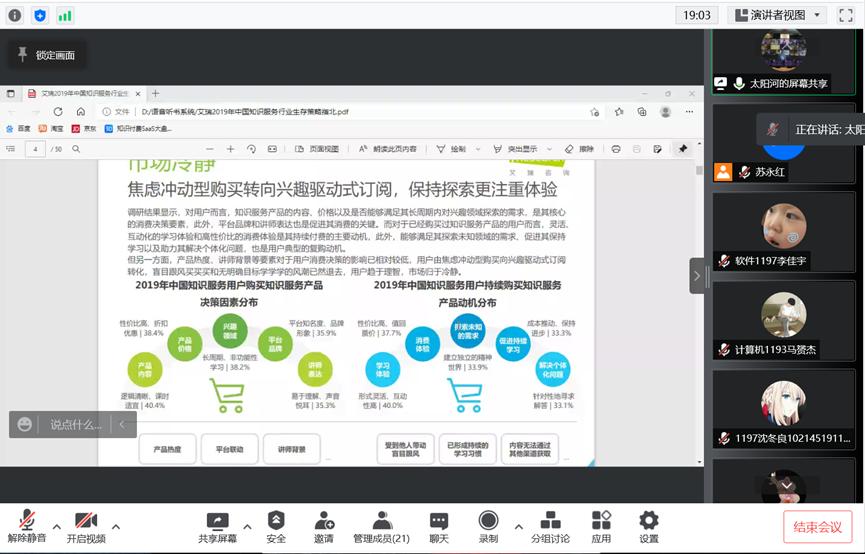The image size is (865, 554).
Task: Turn on camera with 开启视频
Action: click(x=85, y=527)
